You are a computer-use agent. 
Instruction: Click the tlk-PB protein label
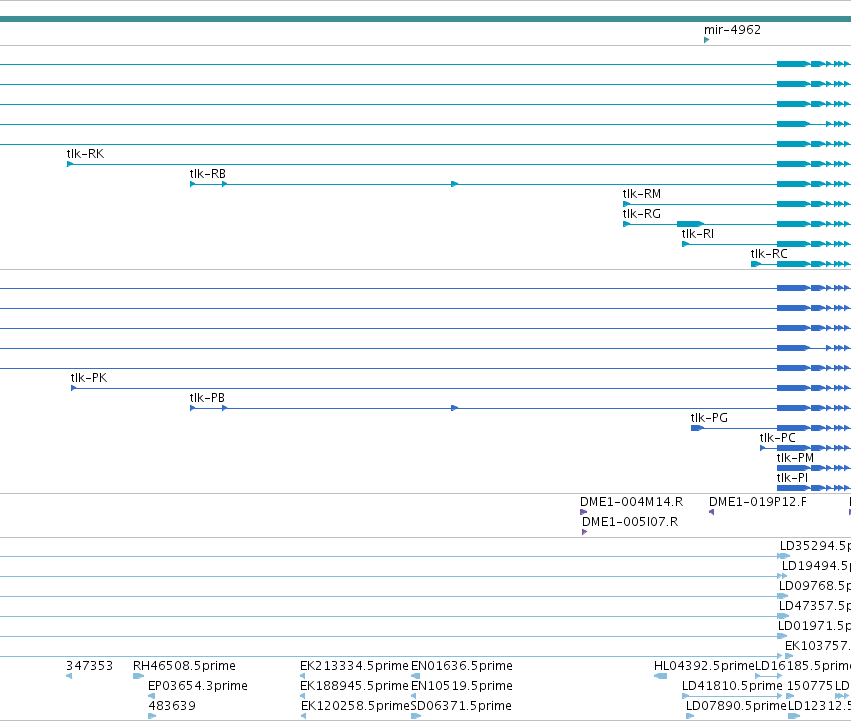coord(207,398)
